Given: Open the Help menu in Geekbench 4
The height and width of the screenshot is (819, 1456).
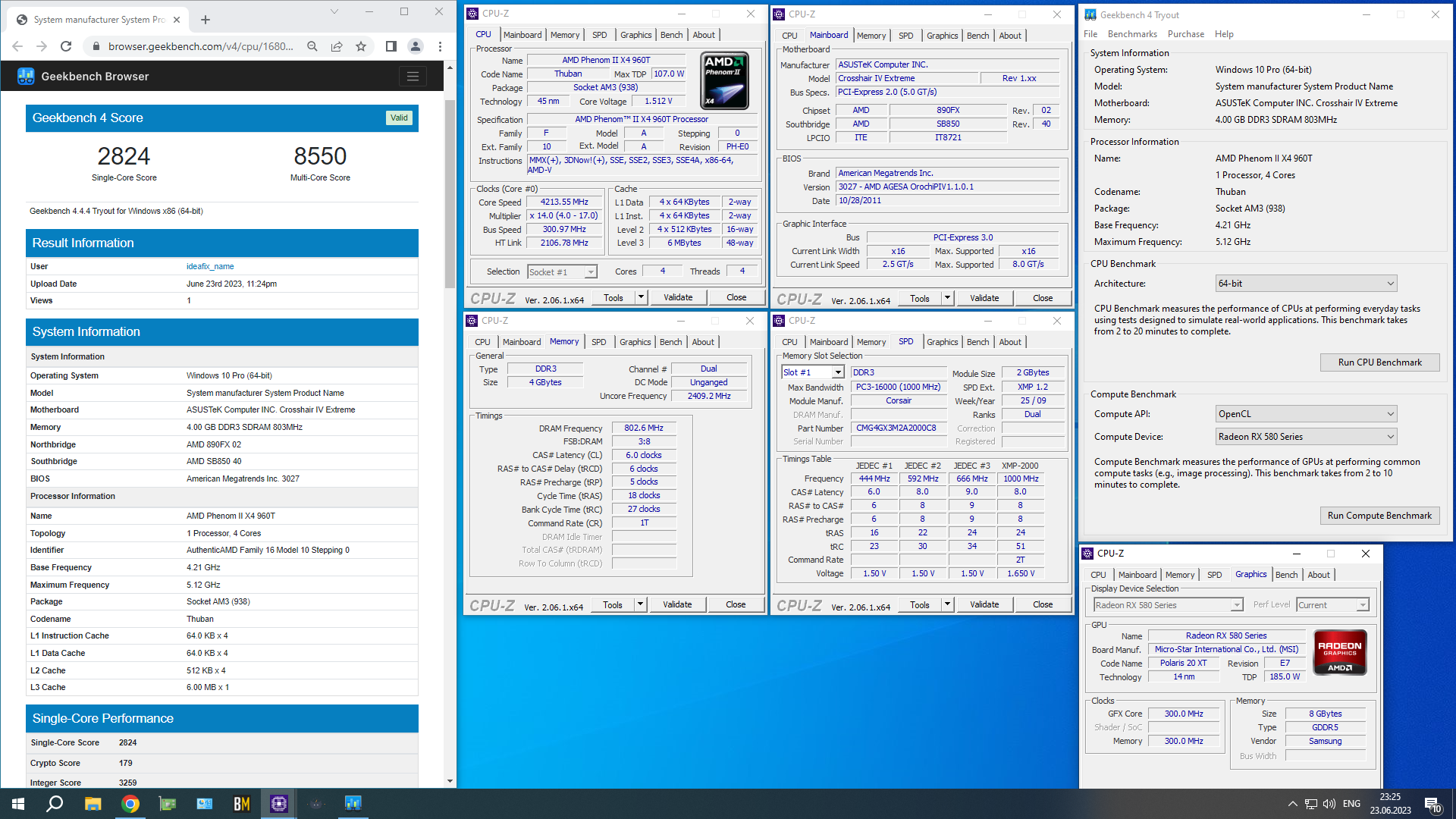Looking at the screenshot, I should [1224, 34].
